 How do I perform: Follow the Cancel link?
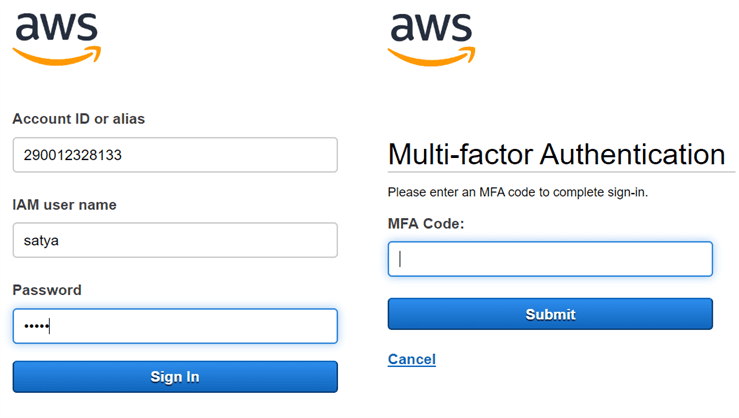pos(411,359)
